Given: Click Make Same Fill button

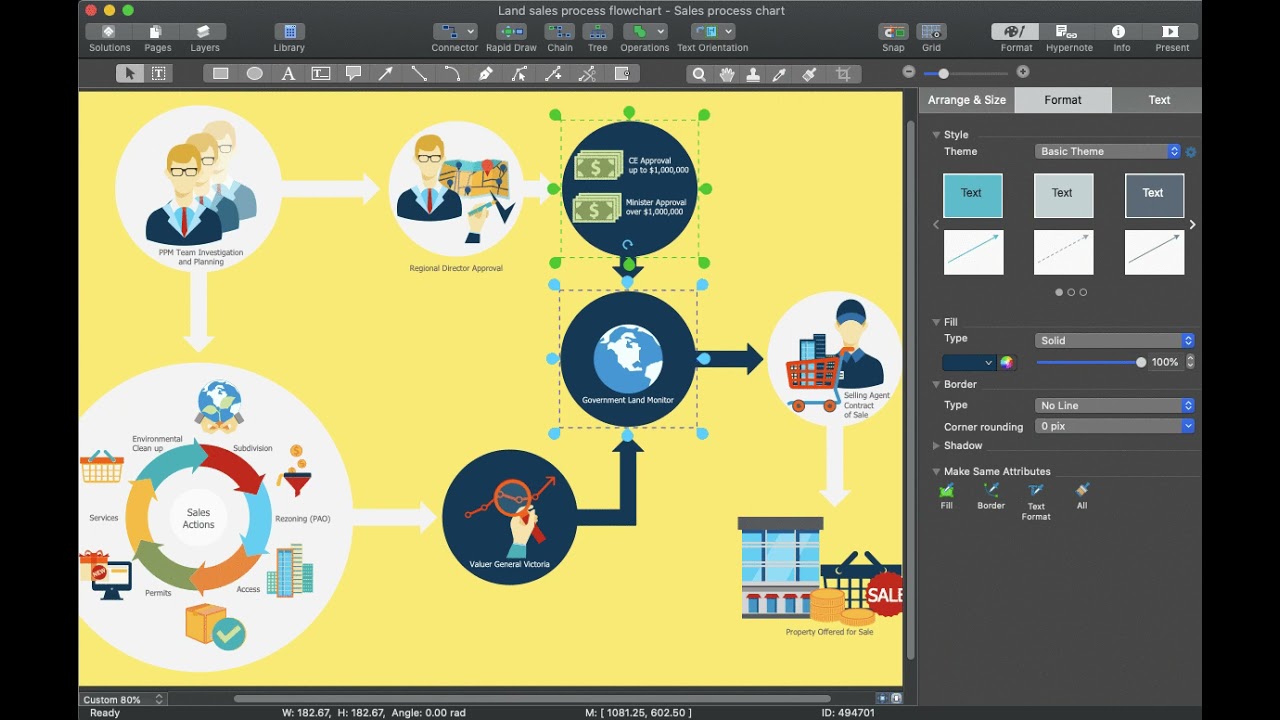Looking at the screenshot, I should (947, 496).
